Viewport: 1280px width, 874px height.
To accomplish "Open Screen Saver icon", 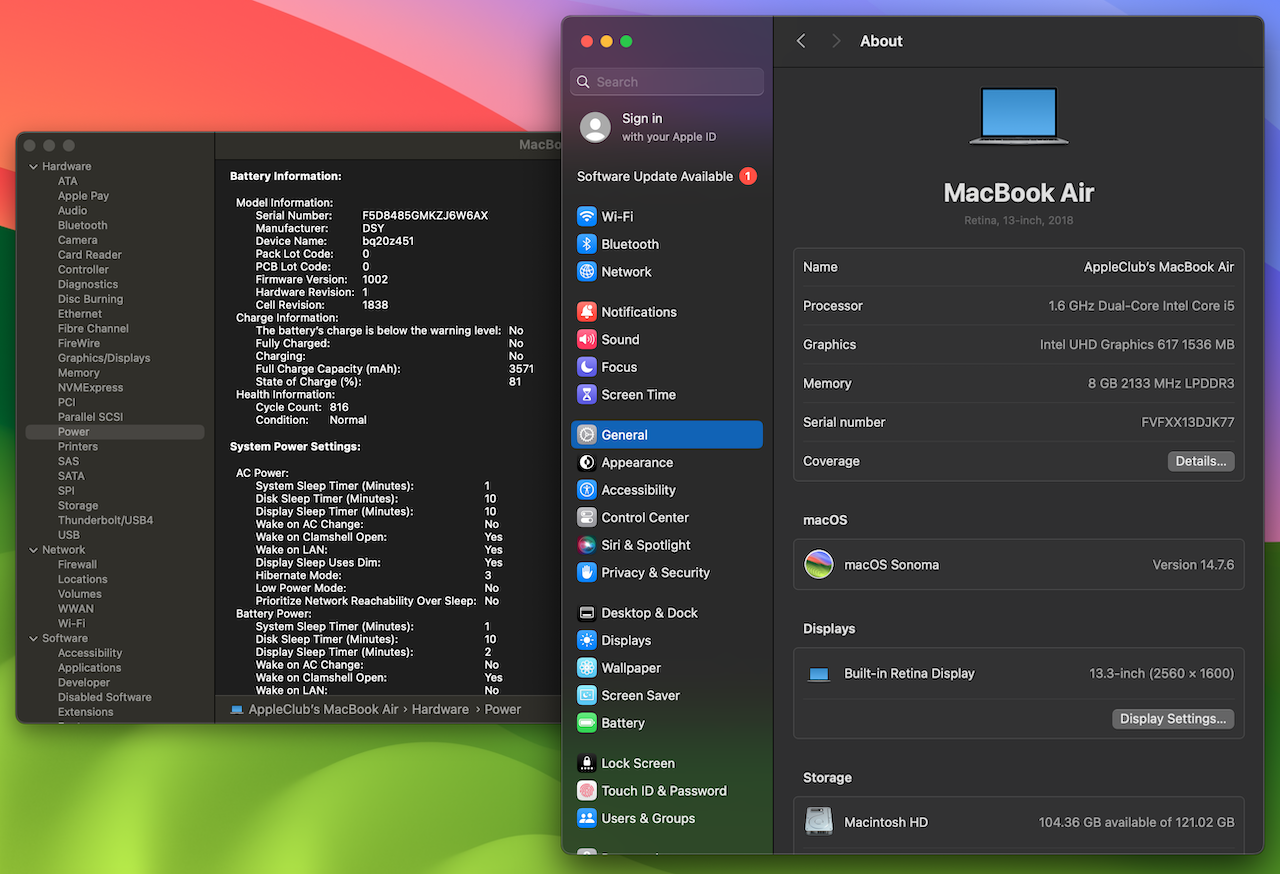I will point(587,696).
